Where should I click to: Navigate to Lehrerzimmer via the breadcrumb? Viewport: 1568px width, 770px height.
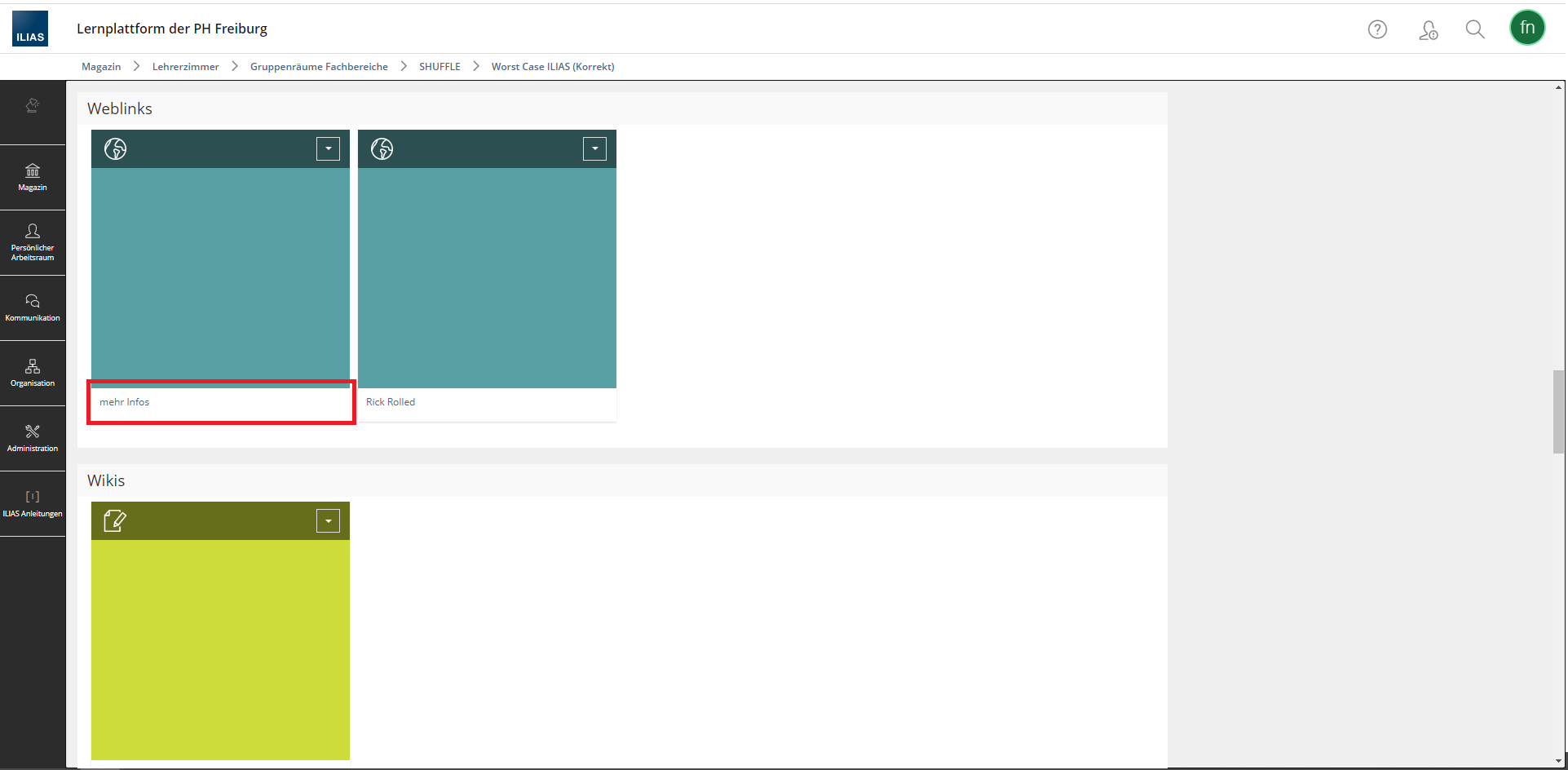click(x=185, y=66)
